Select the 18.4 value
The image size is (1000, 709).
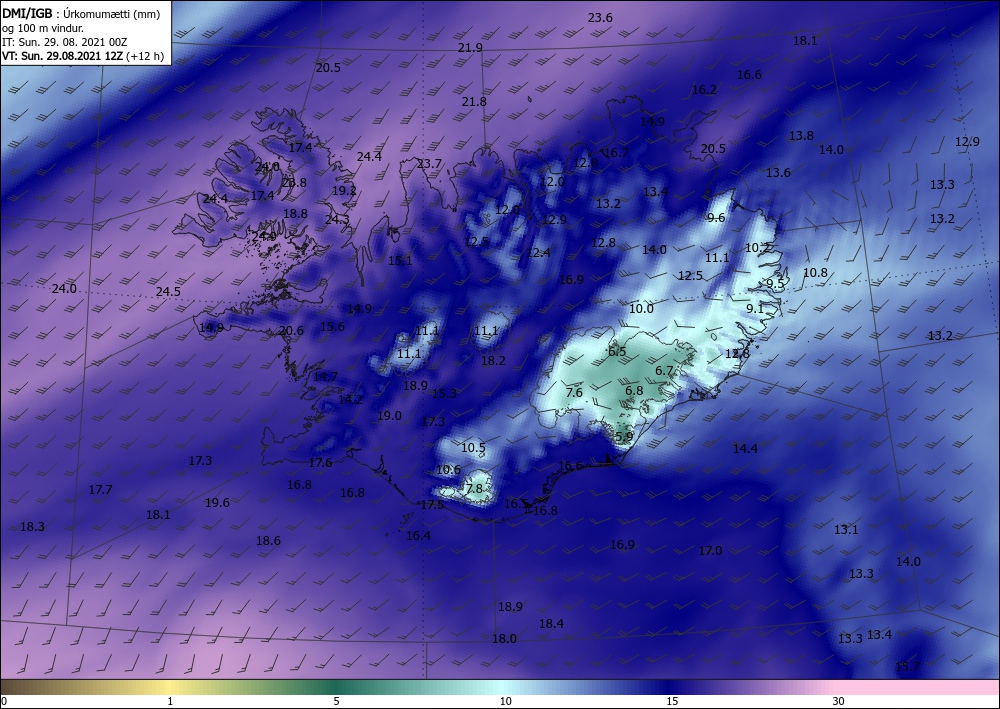[552, 624]
